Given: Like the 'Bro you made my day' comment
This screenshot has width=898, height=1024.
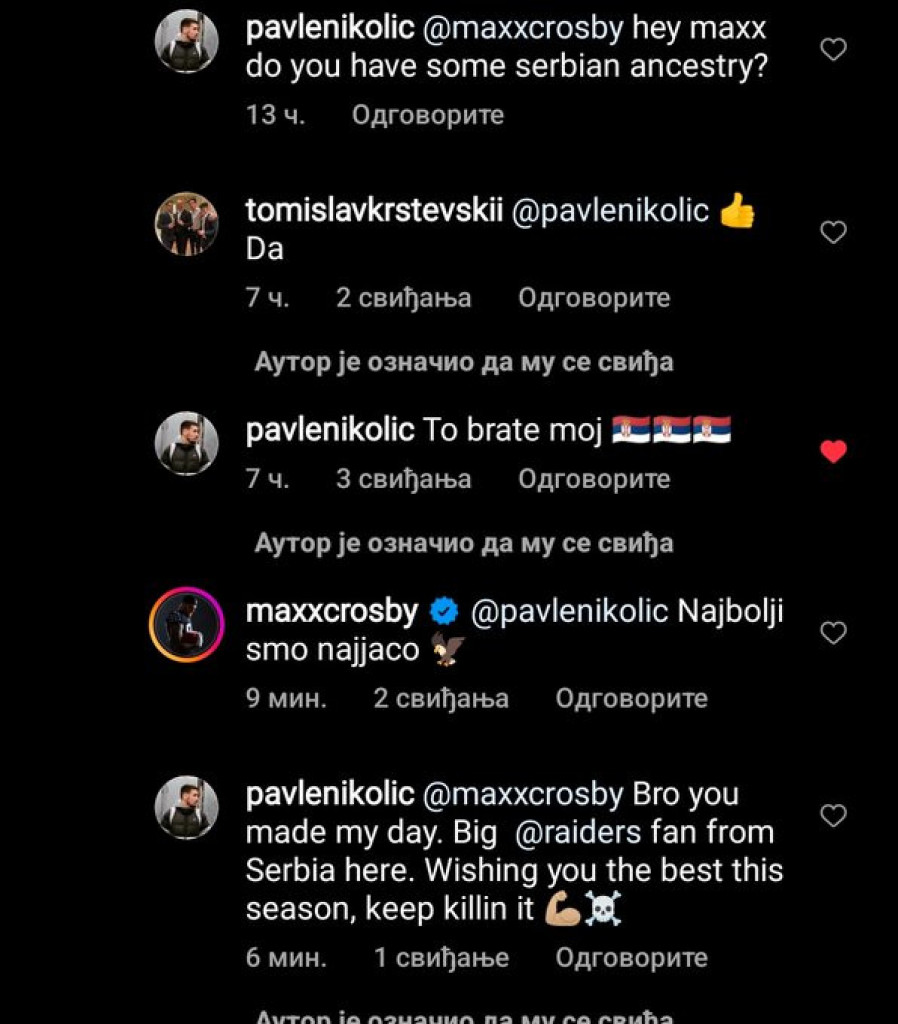Looking at the screenshot, I should pos(832,815).
